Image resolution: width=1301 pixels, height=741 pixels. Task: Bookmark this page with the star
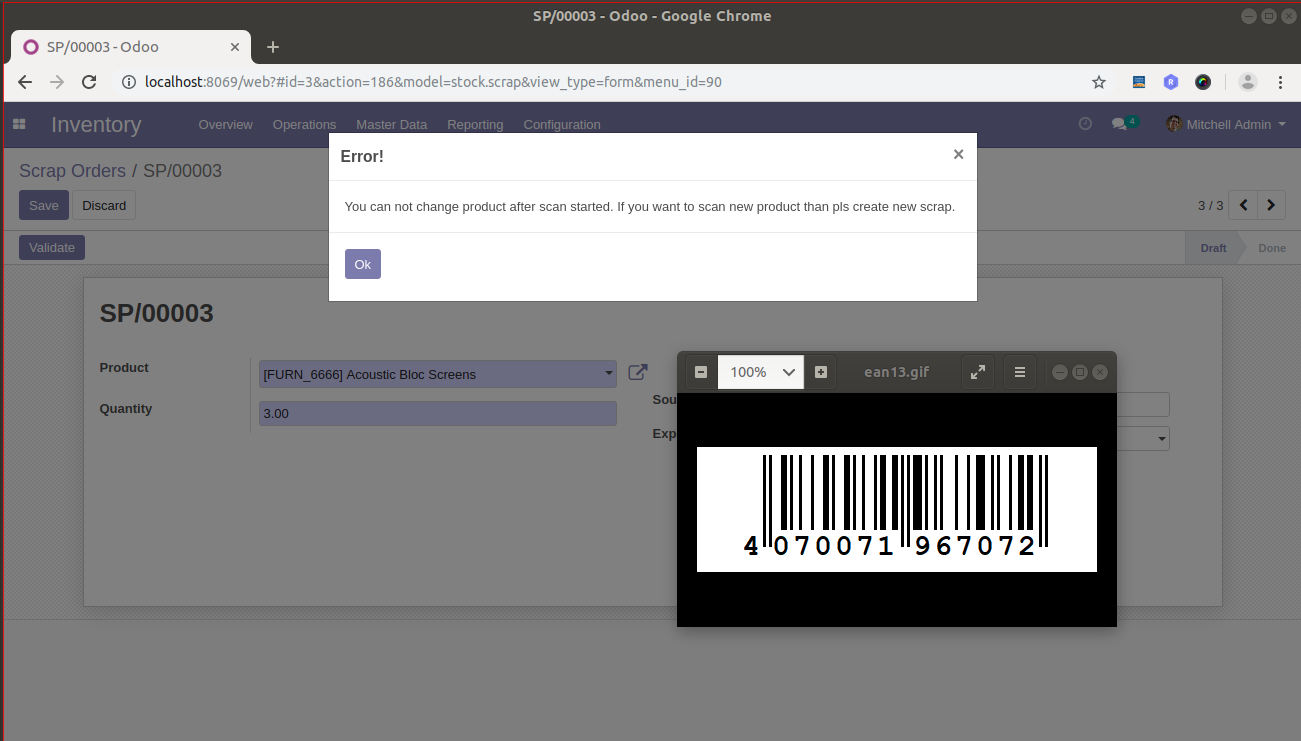1099,82
